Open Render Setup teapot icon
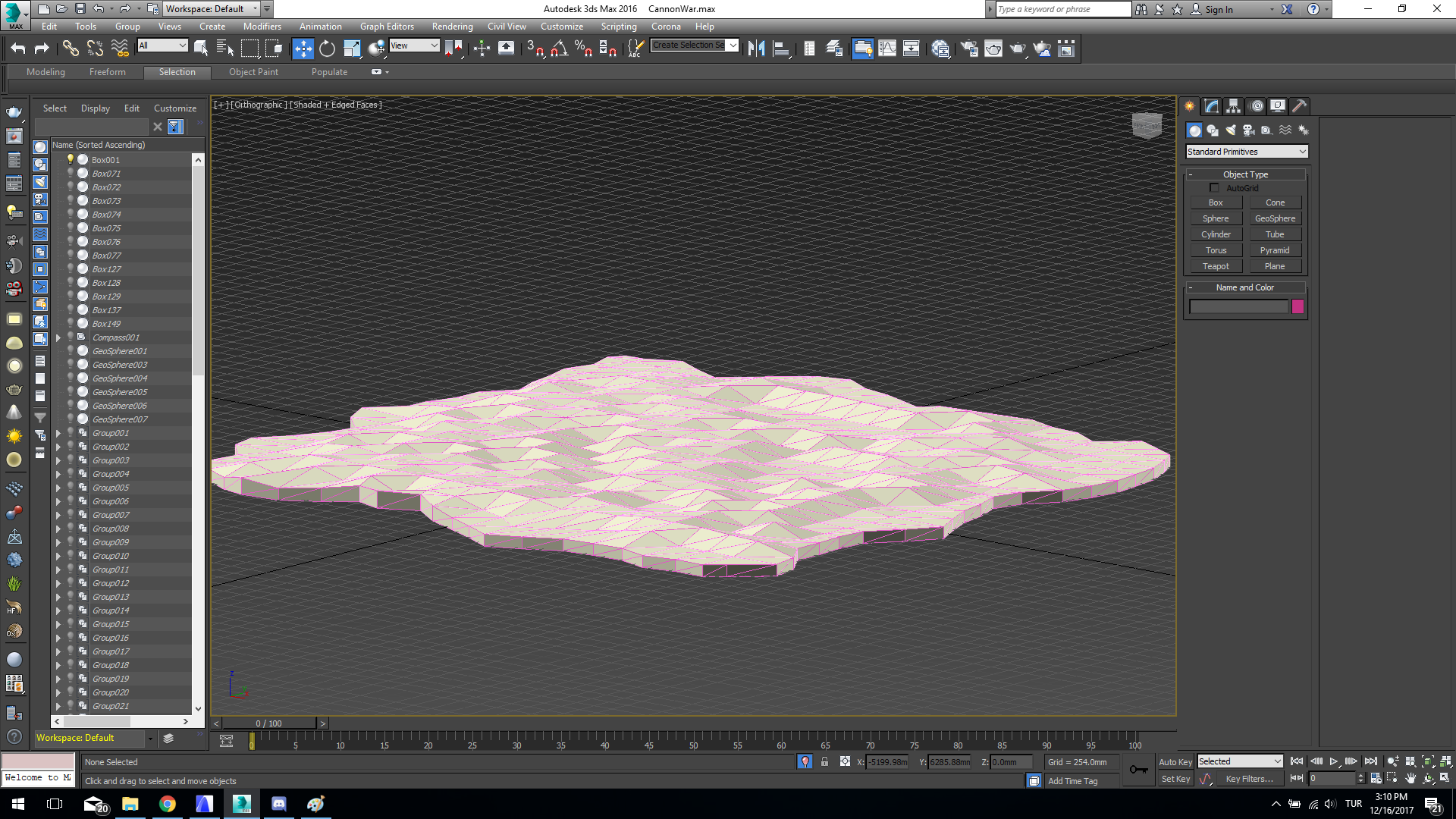The width and height of the screenshot is (1456, 819). (x=969, y=49)
